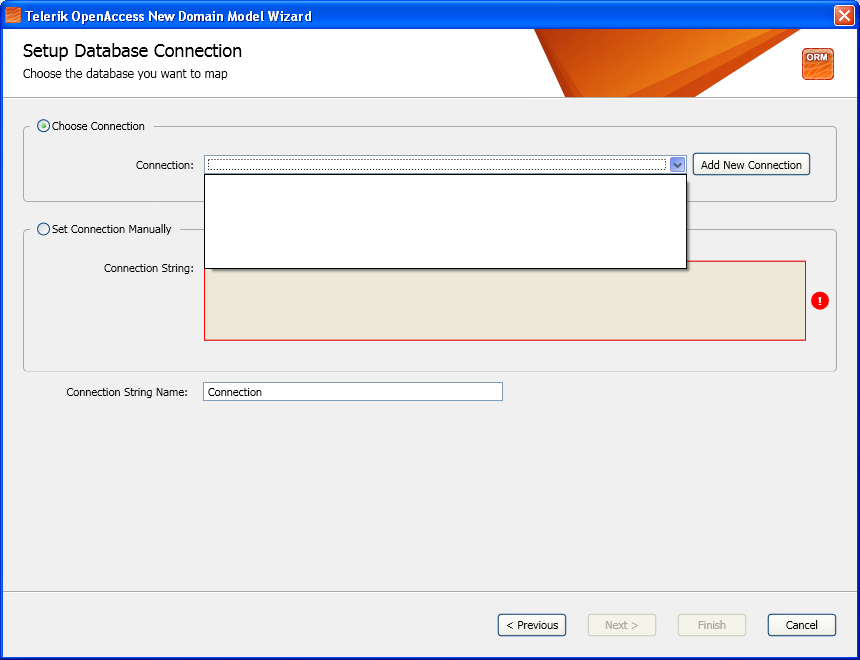Focus the Connection String Name input
860x660 pixels.
coord(352,392)
